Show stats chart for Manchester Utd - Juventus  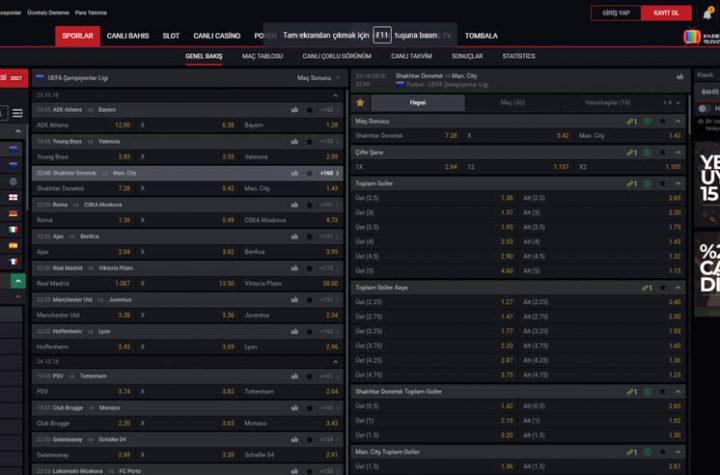click(x=294, y=300)
